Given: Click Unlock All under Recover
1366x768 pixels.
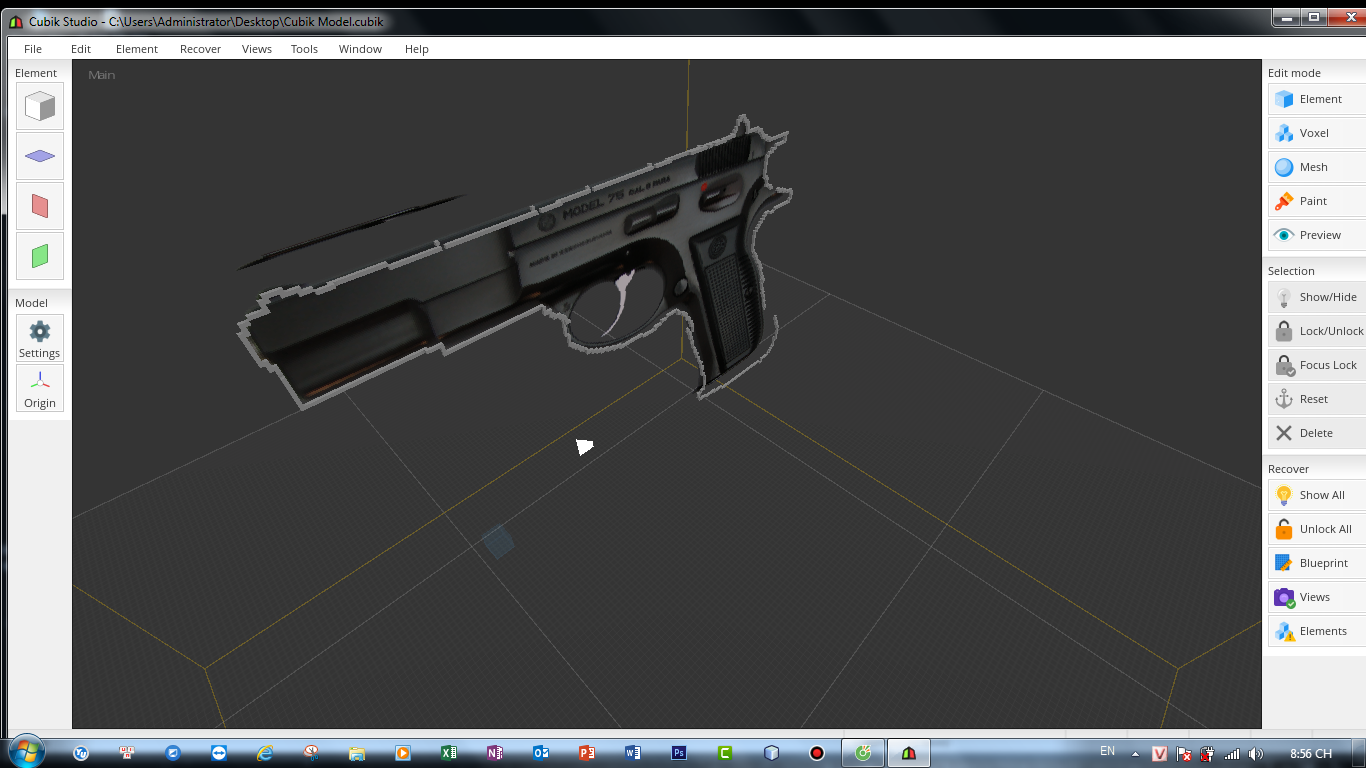Looking at the screenshot, I should click(1317, 529).
